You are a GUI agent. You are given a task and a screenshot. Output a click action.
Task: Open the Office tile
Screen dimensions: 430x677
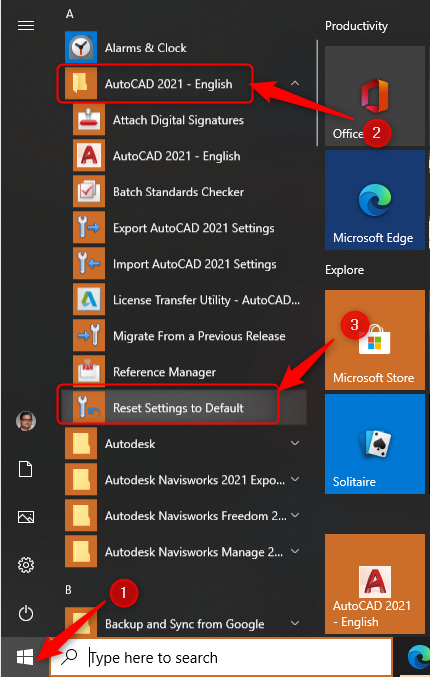pyautogui.click(x=375, y=96)
